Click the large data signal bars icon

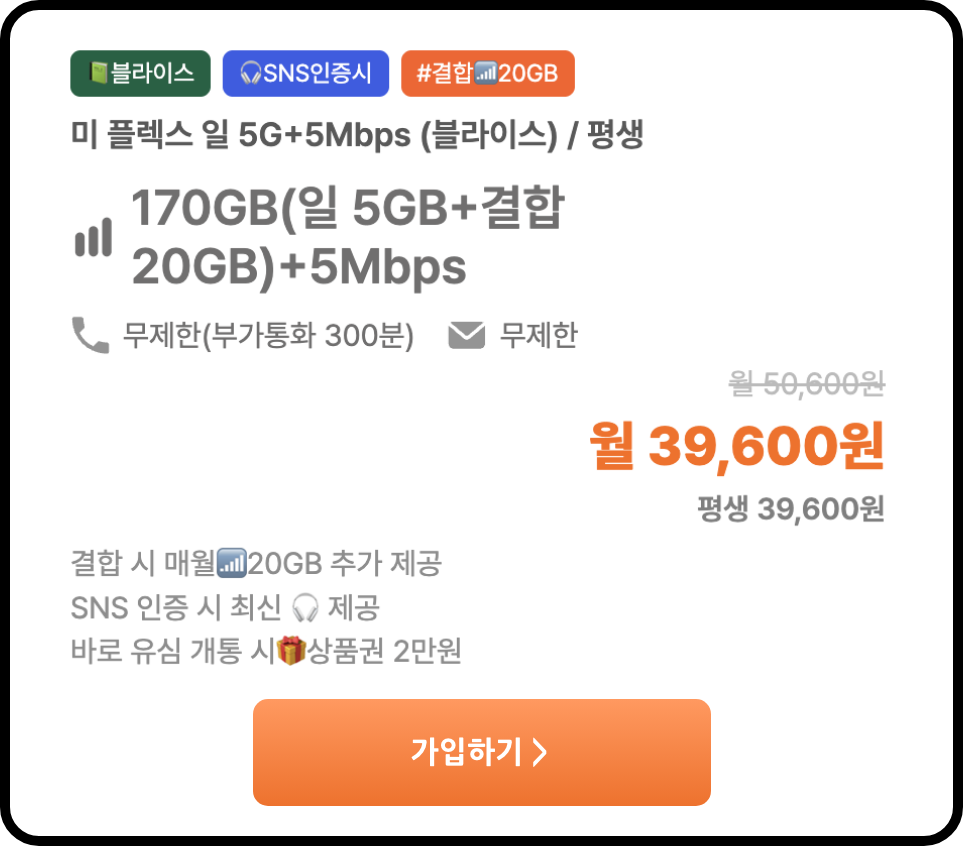pos(93,237)
